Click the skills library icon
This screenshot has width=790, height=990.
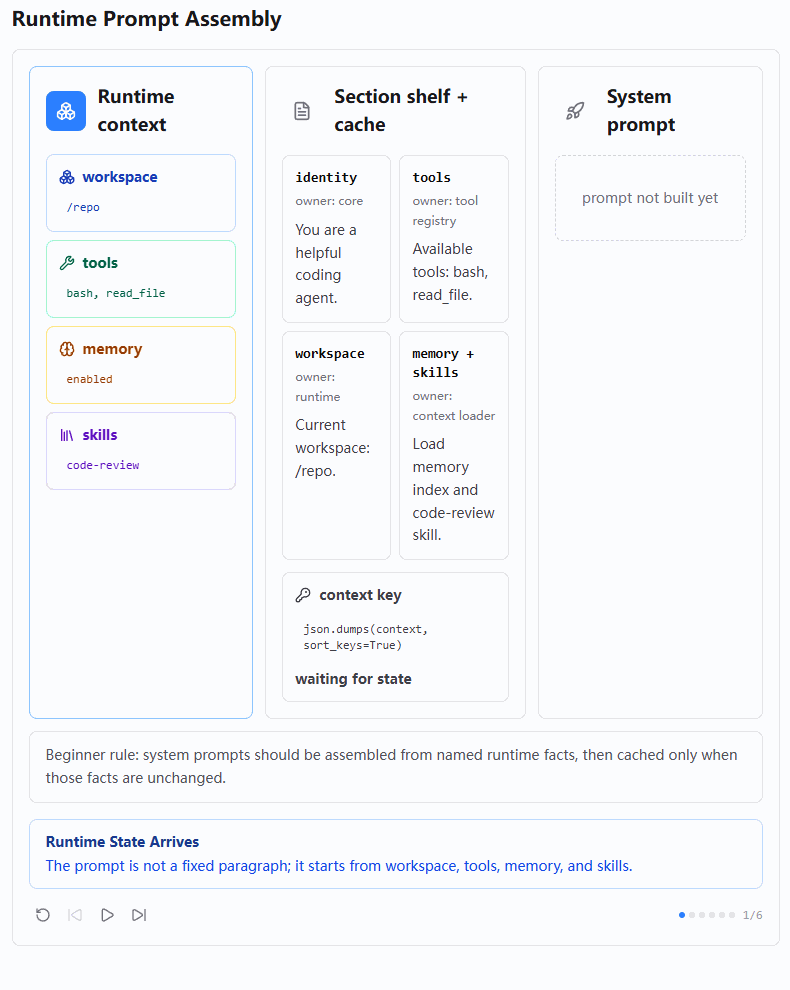coord(67,435)
